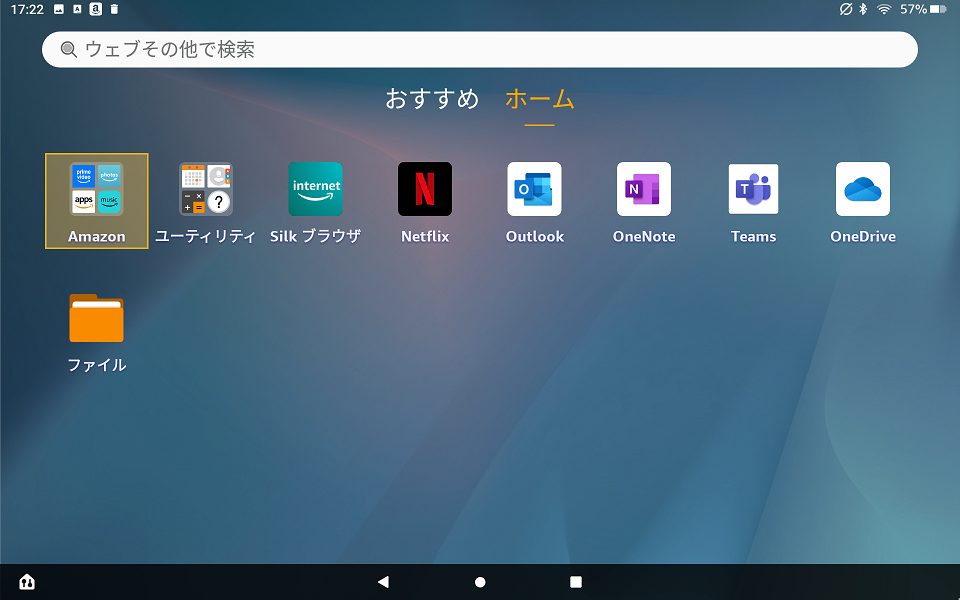
Task: Launch Netflix
Action: pos(424,189)
